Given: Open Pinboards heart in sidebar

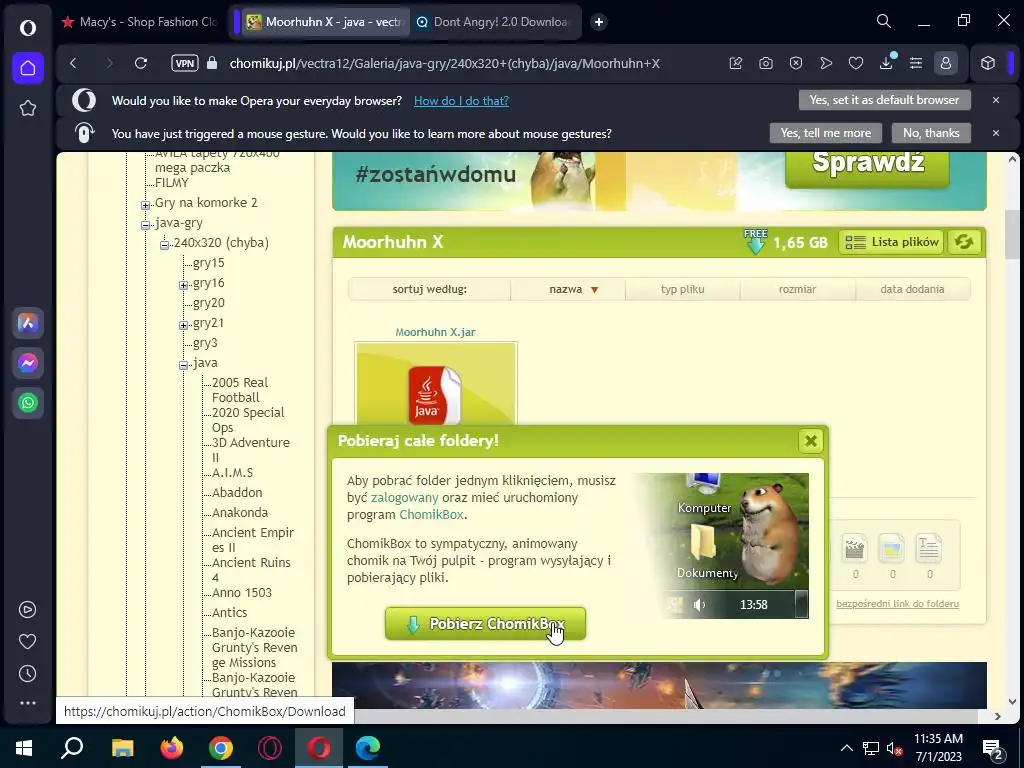Looking at the screenshot, I should click(27, 641).
